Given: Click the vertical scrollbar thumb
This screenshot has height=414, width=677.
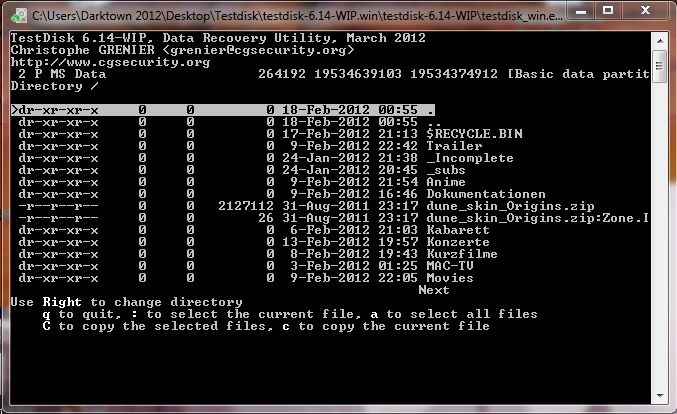Looking at the screenshot, I should pos(659,64).
